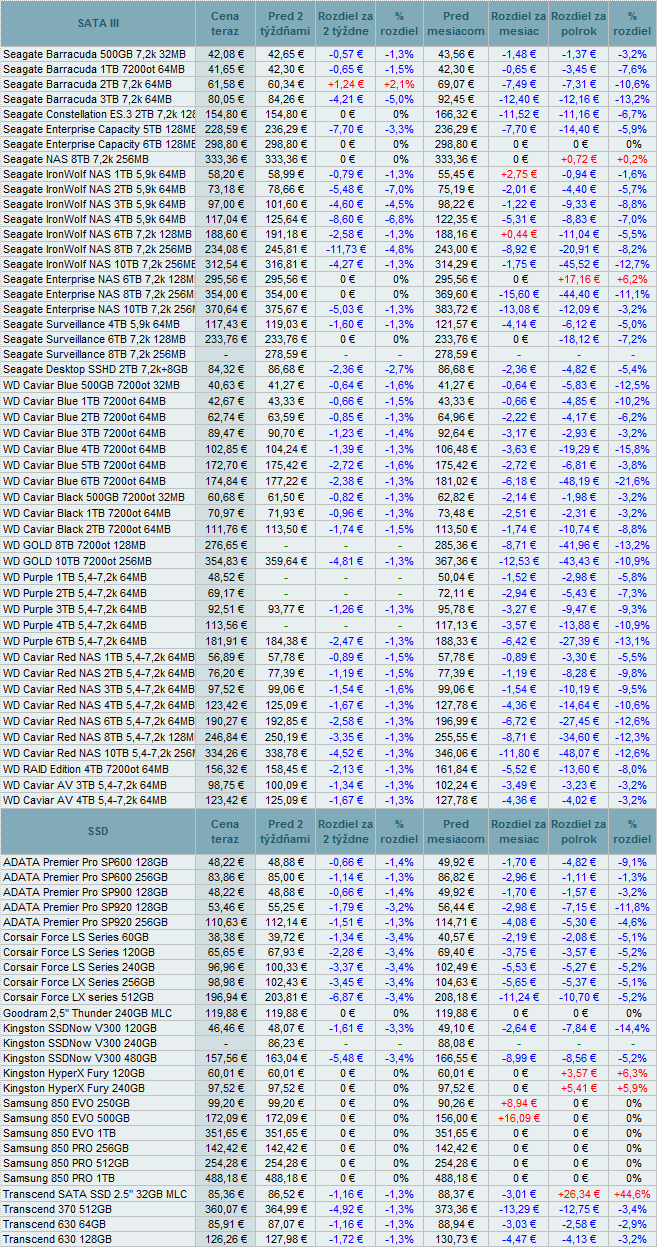Click the +17,16 € Enterprise NAS difference
657x1247 pixels.
(x=578, y=279)
